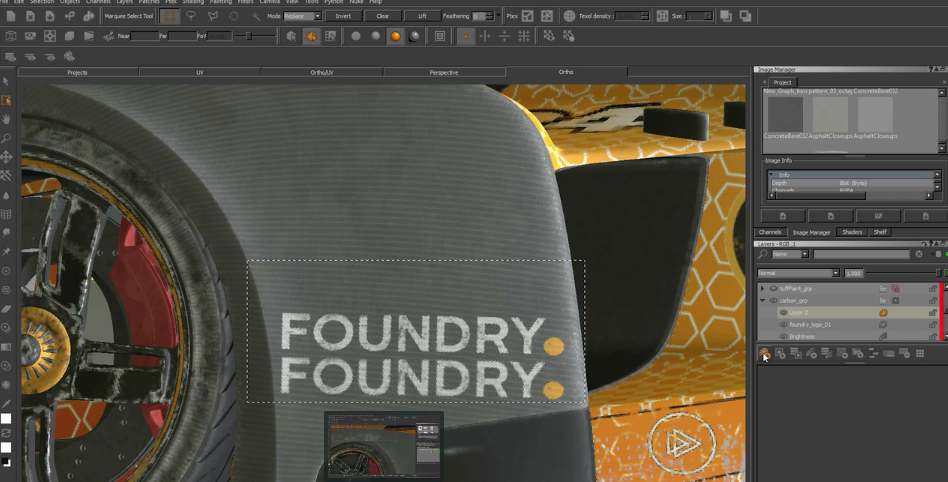This screenshot has width=948, height=482.
Task: Toggle lock on tuffPaint_grp layer
Action: coord(932,288)
